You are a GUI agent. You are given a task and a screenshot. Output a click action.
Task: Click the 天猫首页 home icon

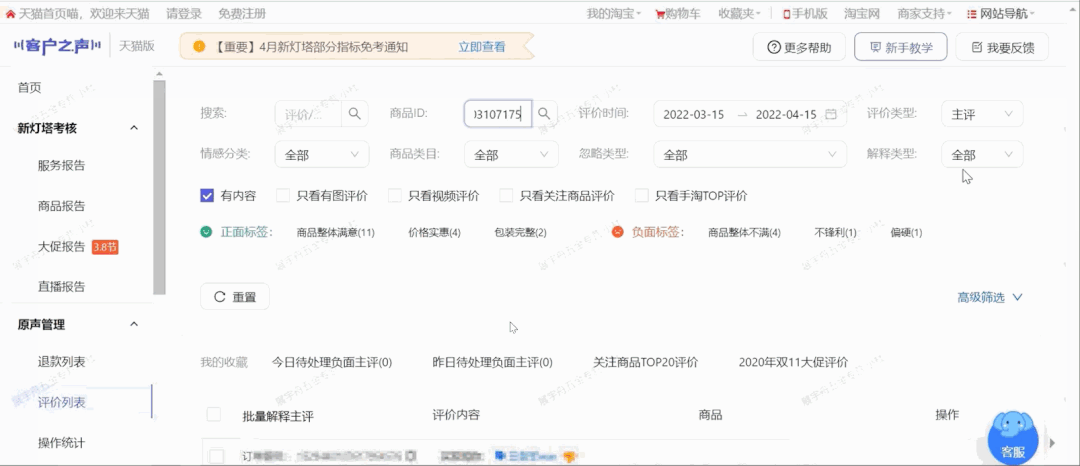tap(11, 14)
